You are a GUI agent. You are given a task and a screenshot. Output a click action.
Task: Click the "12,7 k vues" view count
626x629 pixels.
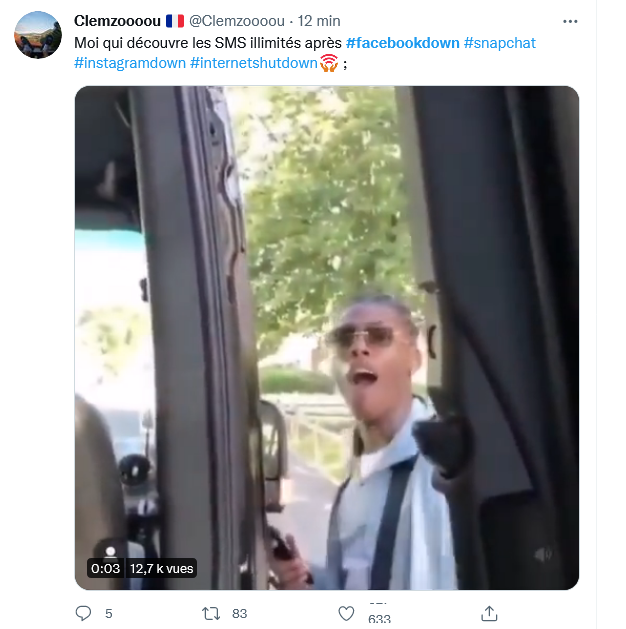[162, 568]
